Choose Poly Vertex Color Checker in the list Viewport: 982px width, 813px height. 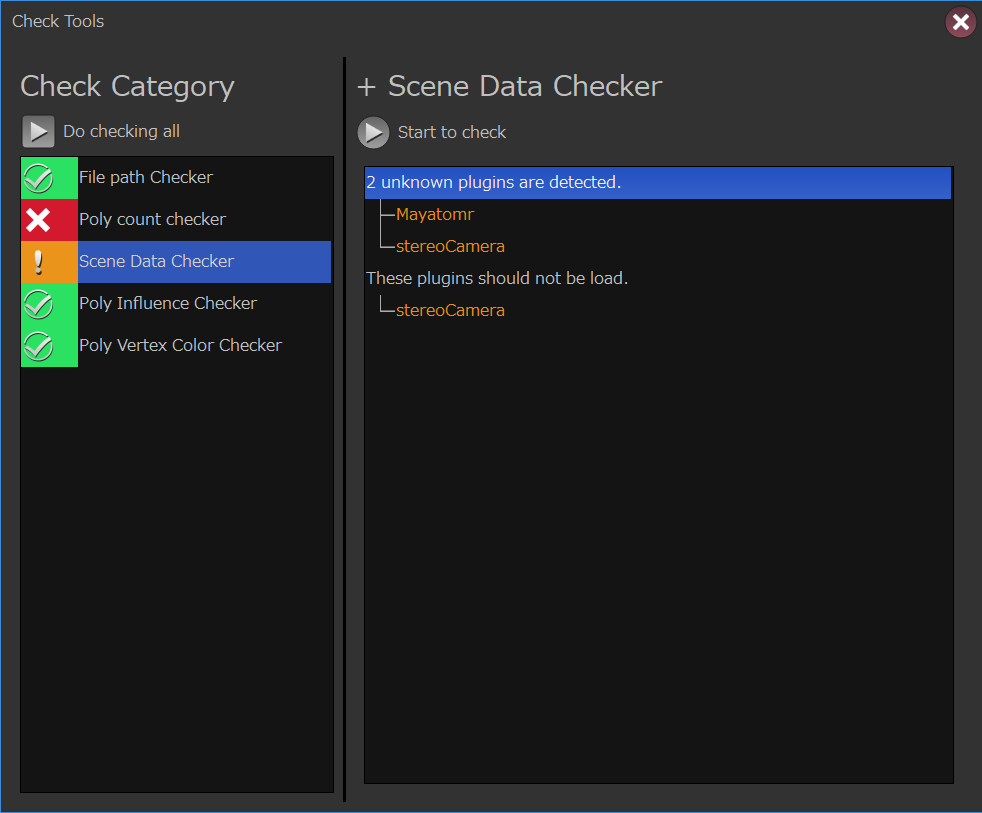[x=180, y=346]
